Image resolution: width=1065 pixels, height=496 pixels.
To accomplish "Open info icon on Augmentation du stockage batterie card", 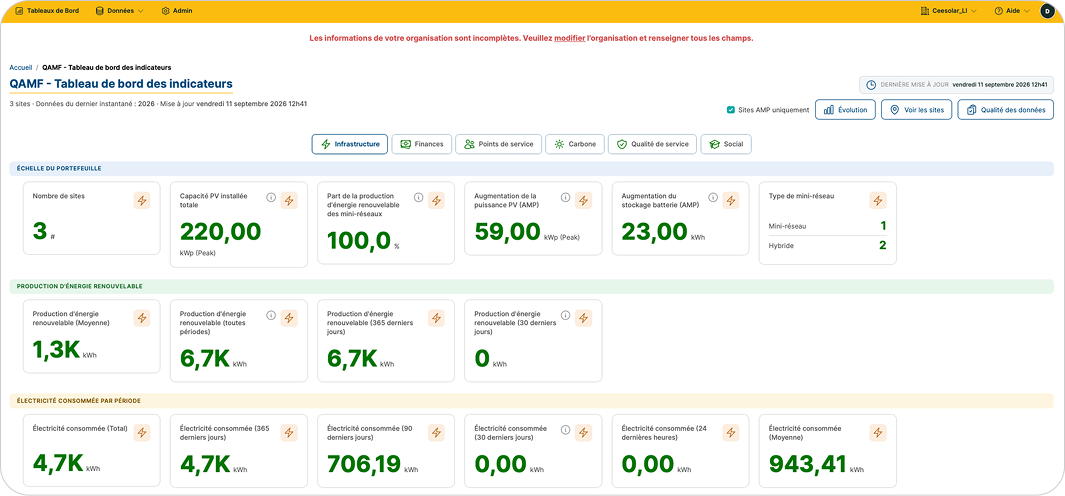I will pos(712,198).
